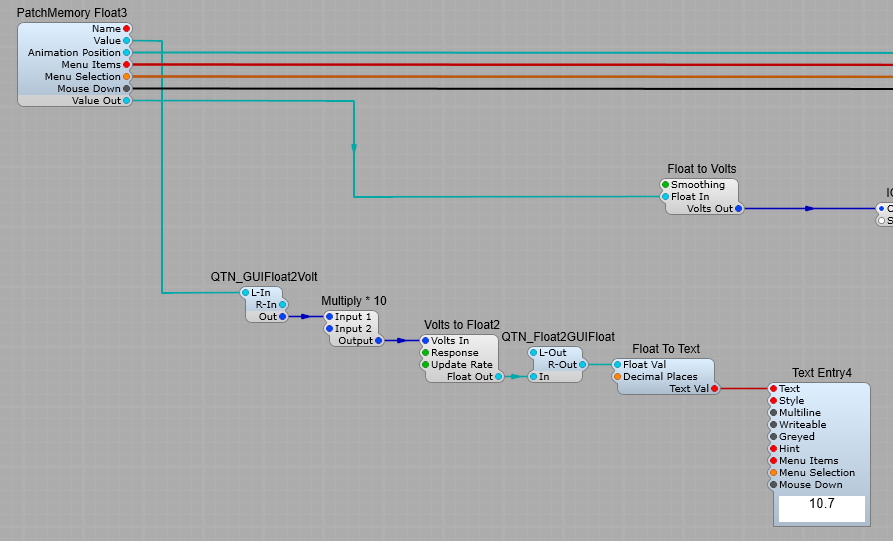
Task: Select the Update Rate pin on Volts to Float2
Action: click(425, 365)
